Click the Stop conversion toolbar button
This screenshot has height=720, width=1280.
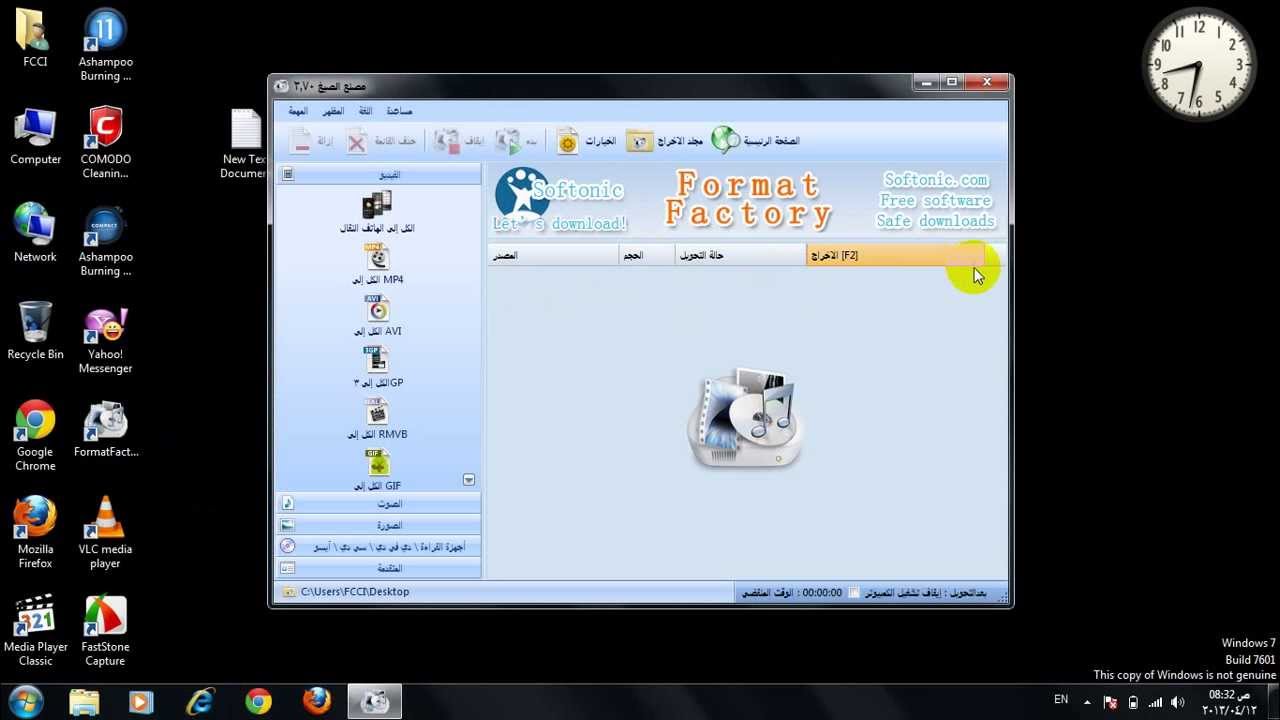point(460,141)
